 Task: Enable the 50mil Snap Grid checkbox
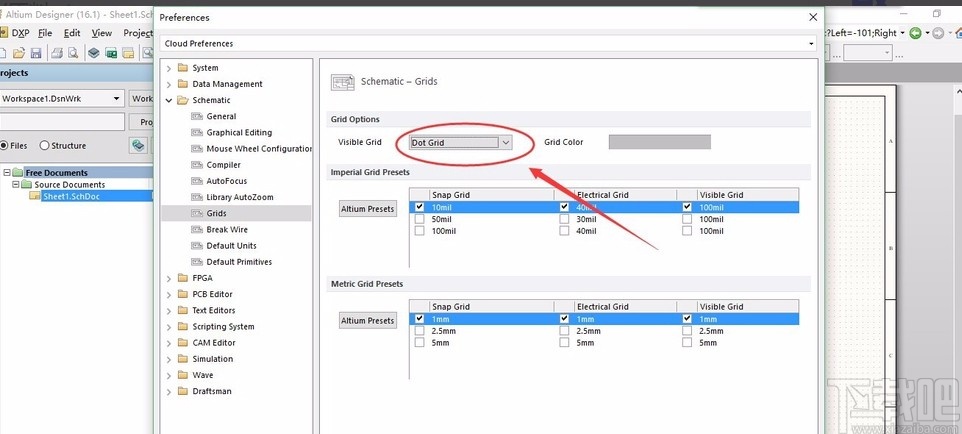[x=419, y=219]
